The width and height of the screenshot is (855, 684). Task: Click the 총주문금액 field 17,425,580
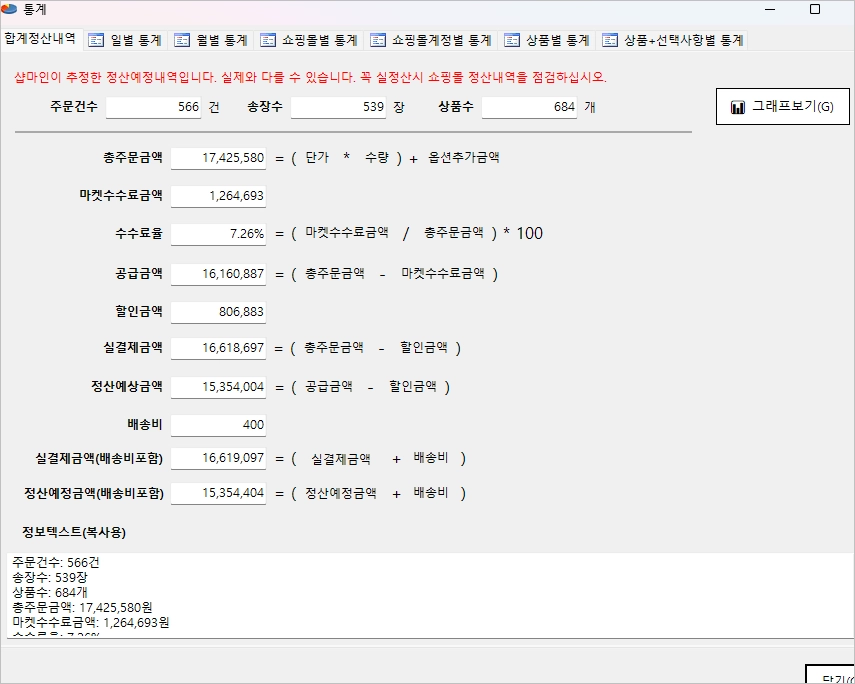[219, 158]
